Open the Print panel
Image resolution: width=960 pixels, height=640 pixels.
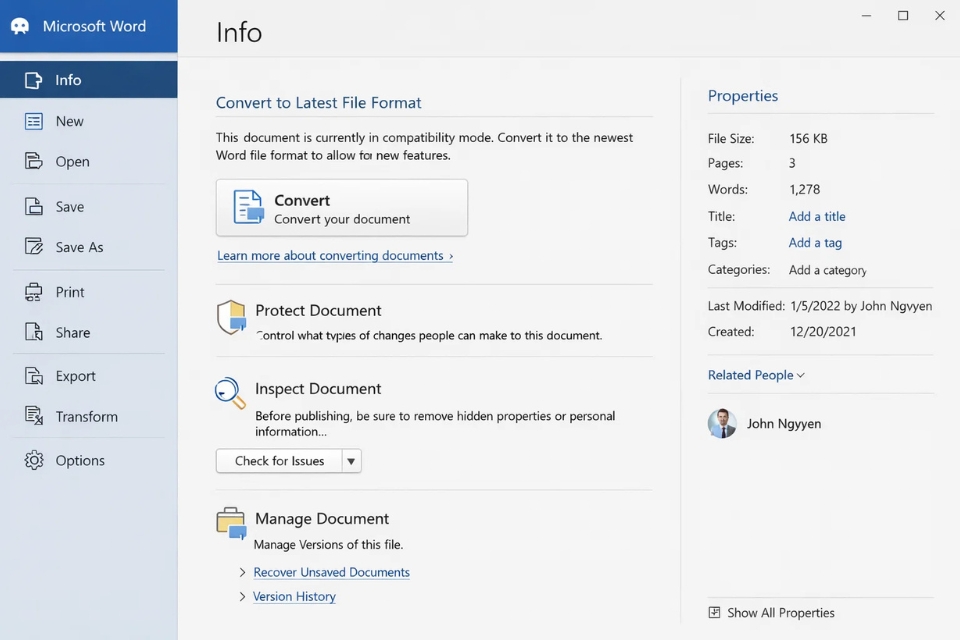[69, 291]
